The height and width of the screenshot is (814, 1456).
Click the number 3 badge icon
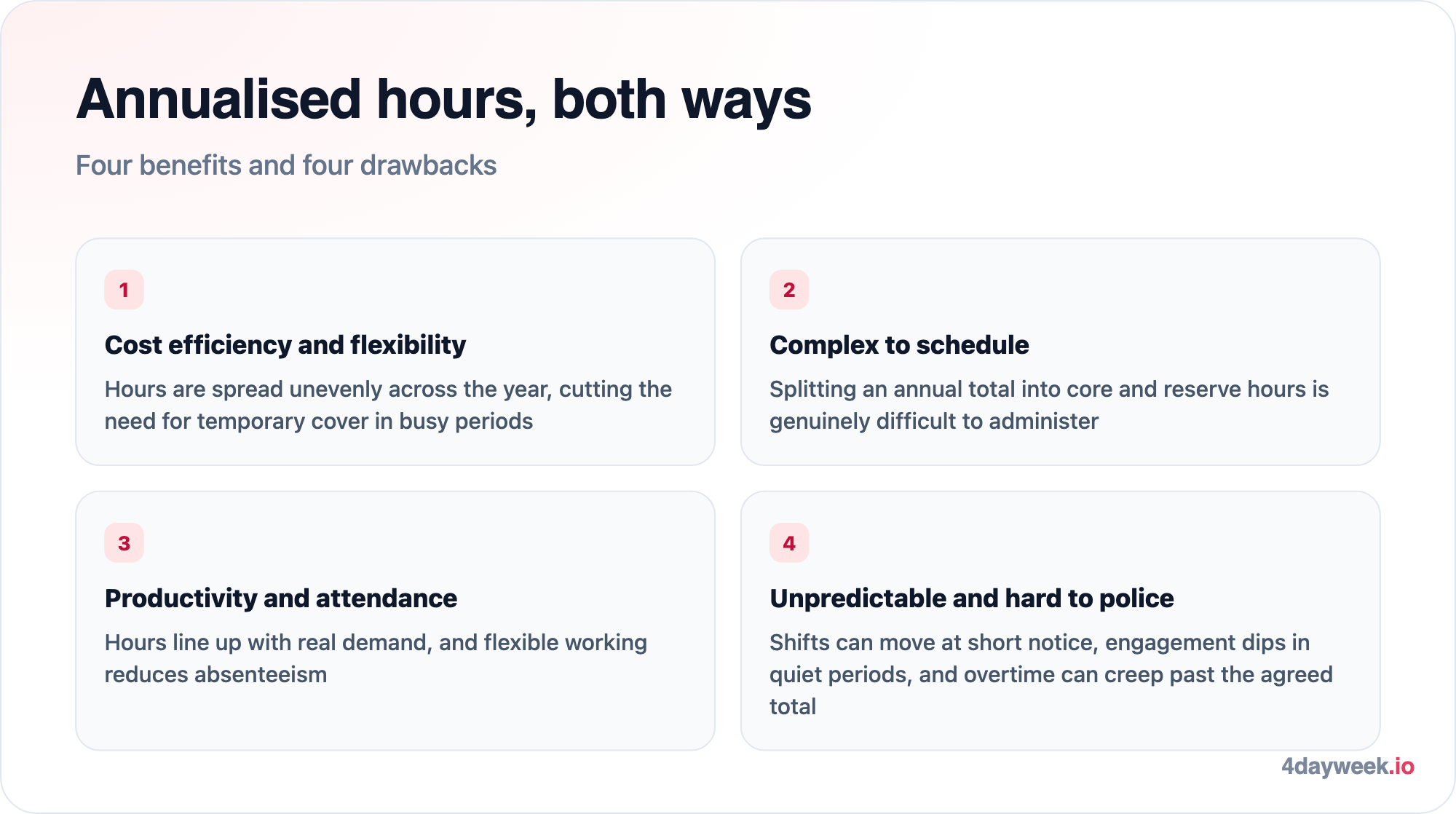[x=124, y=543]
